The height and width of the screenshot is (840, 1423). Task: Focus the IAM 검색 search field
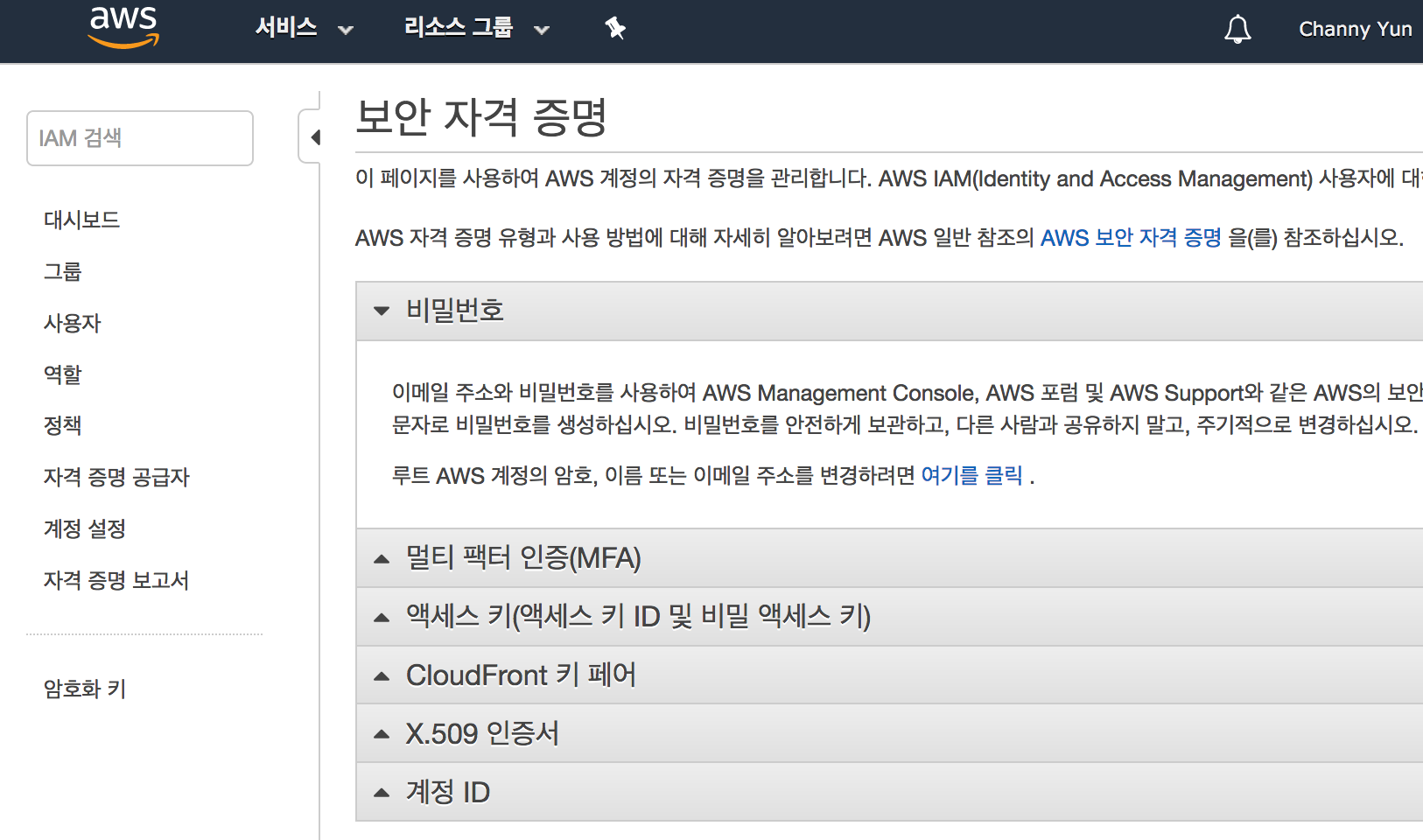coord(140,138)
